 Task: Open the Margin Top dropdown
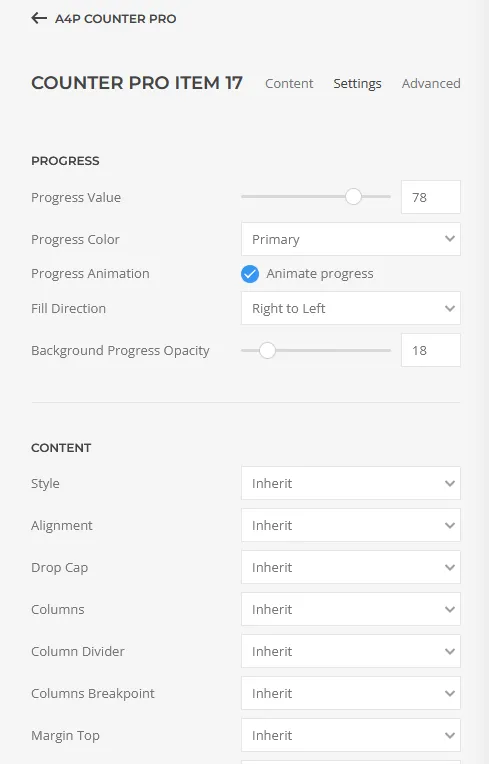coord(351,735)
